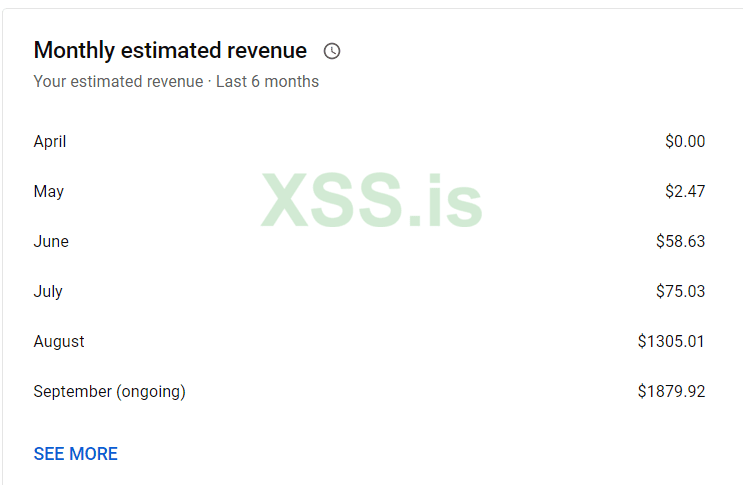Select the April month label
Viewport: 743px width, 485px height.
(50, 142)
